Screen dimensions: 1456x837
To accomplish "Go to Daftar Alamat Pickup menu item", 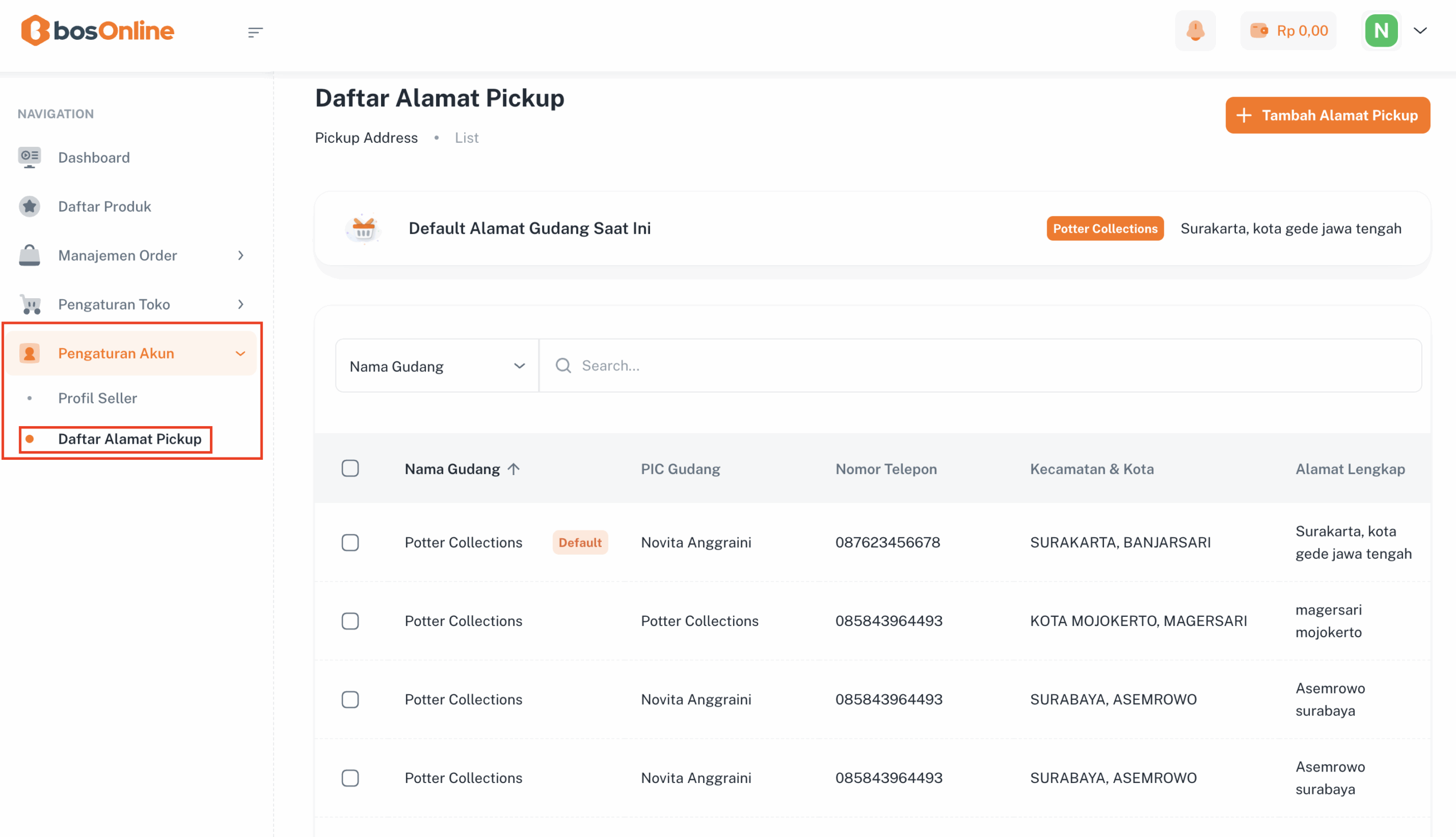I will (130, 439).
